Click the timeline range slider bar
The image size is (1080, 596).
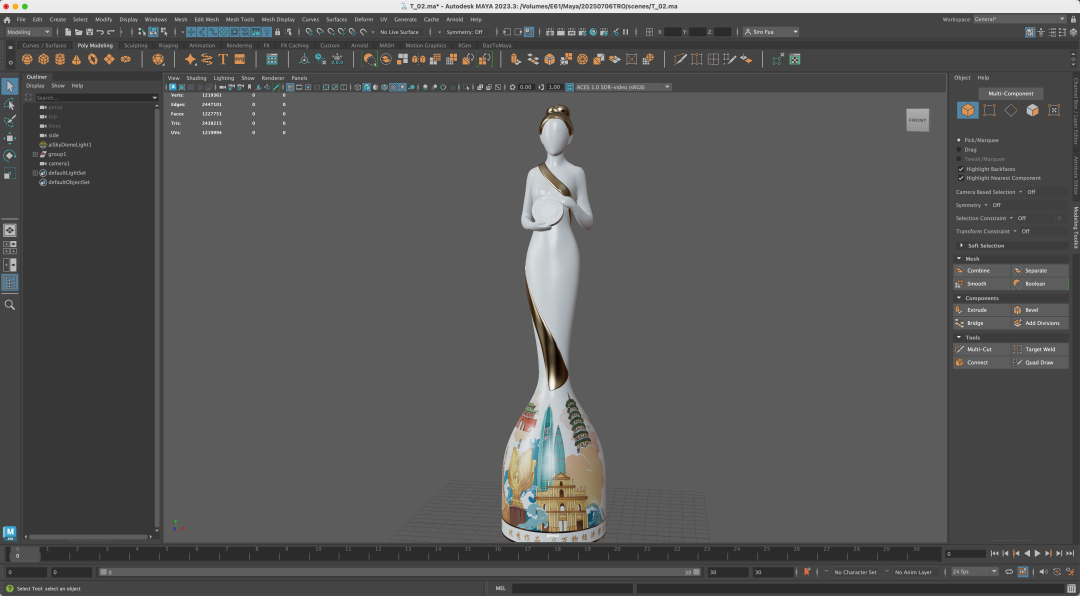coord(400,572)
